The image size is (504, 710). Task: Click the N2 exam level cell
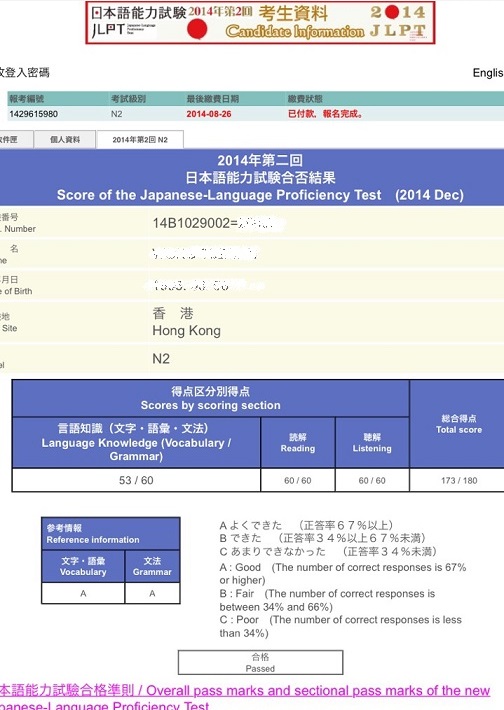tap(116, 114)
